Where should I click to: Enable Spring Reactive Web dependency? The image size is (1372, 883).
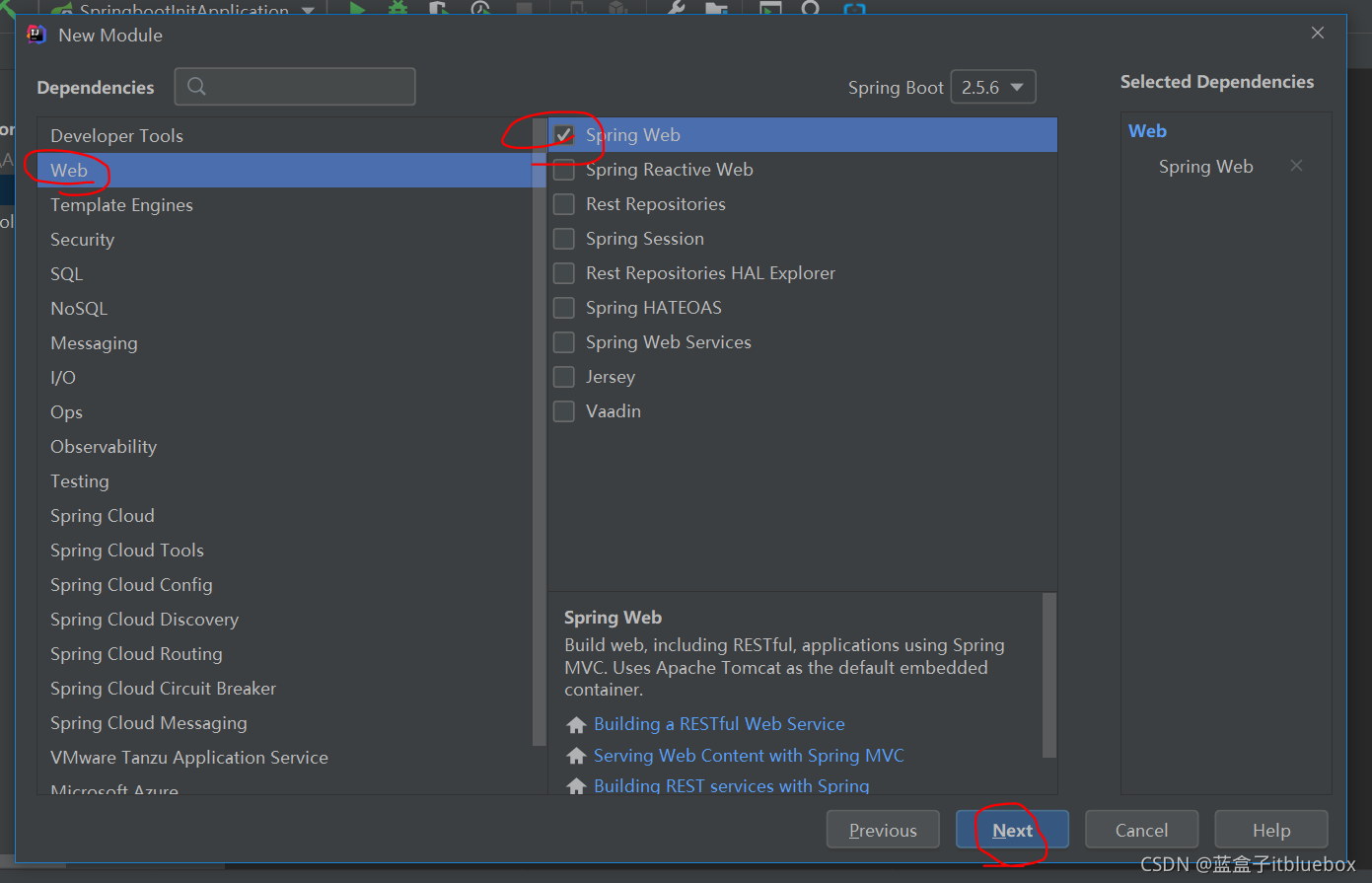pyautogui.click(x=564, y=170)
